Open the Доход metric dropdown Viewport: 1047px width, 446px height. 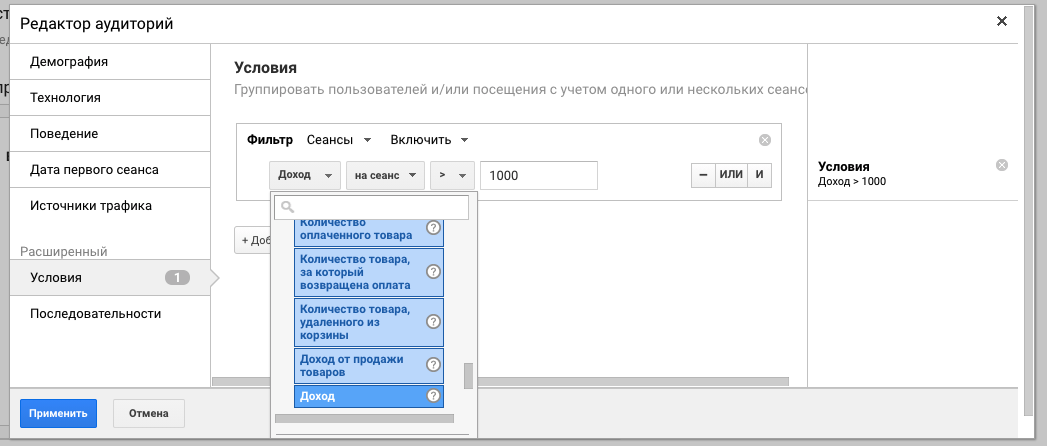305,175
